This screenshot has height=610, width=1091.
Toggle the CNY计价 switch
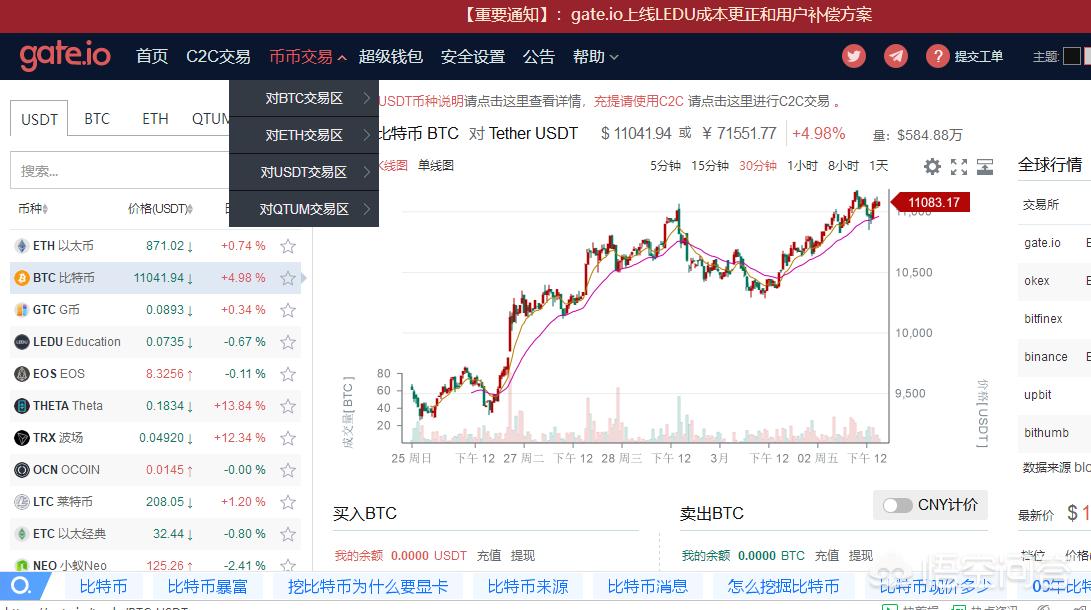(x=898, y=505)
